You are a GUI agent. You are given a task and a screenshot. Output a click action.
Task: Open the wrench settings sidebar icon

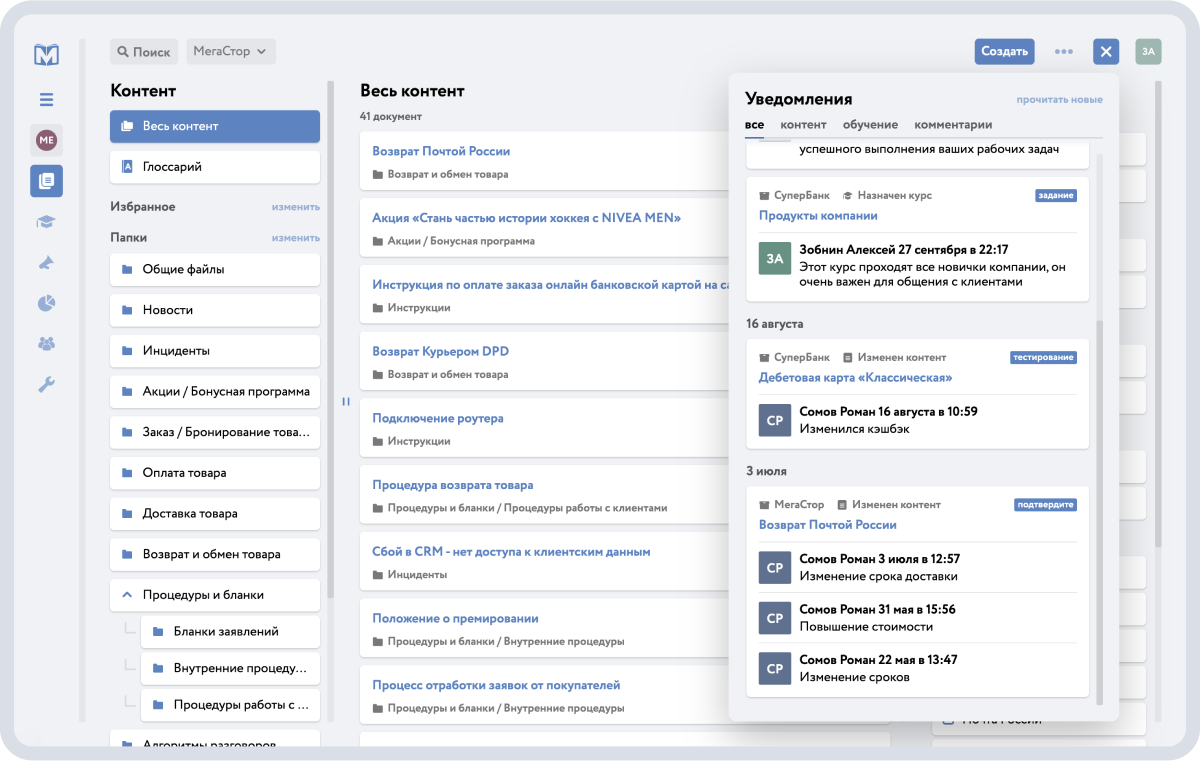tap(46, 384)
